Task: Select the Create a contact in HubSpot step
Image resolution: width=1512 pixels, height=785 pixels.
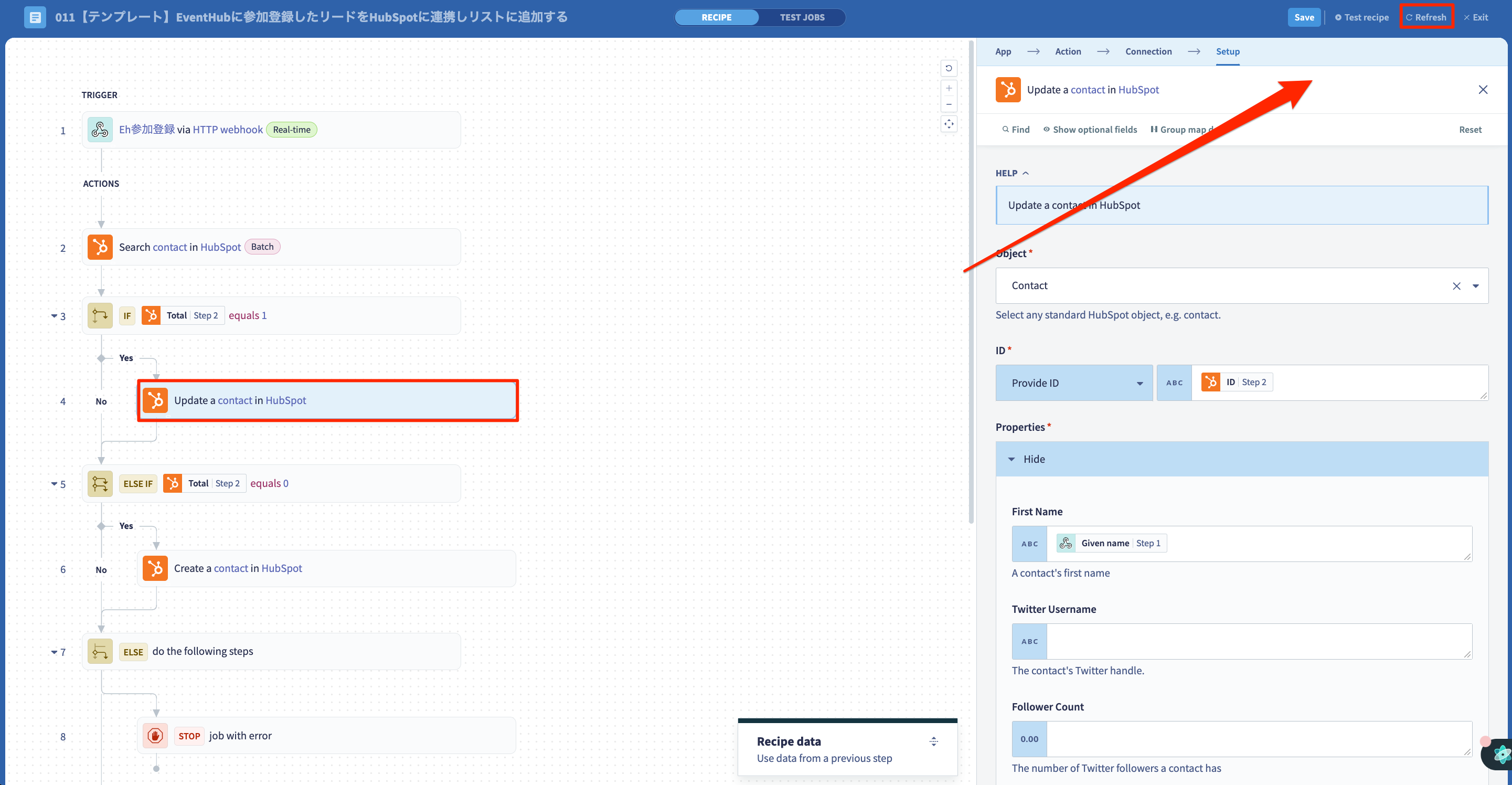Action: pos(326,568)
